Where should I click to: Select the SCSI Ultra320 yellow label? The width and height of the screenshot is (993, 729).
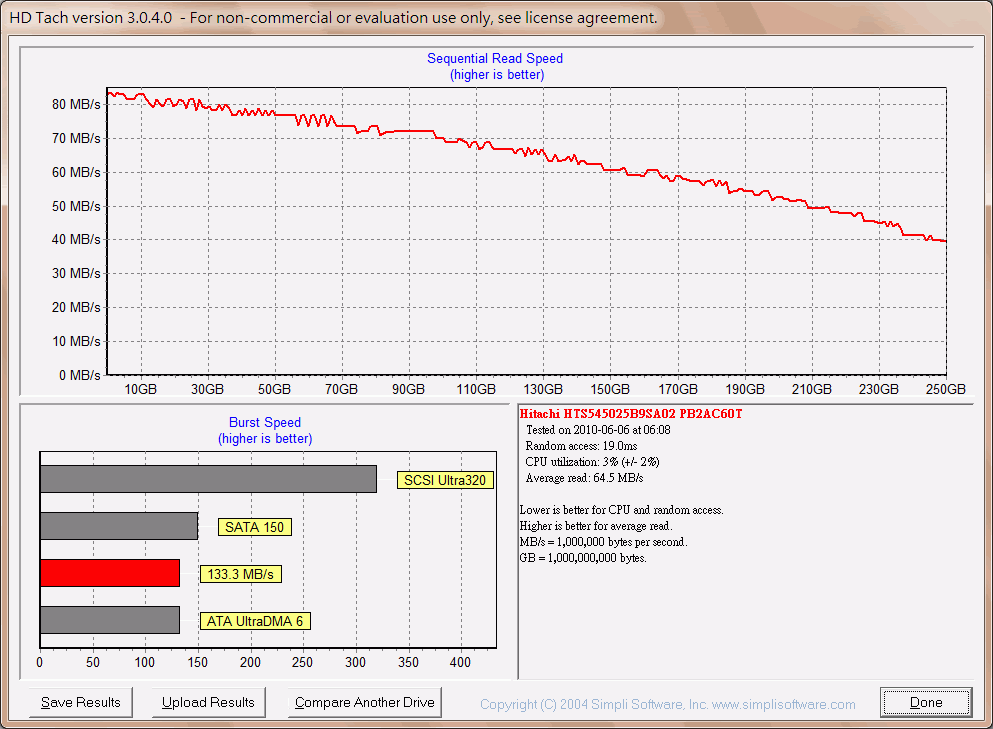point(445,480)
